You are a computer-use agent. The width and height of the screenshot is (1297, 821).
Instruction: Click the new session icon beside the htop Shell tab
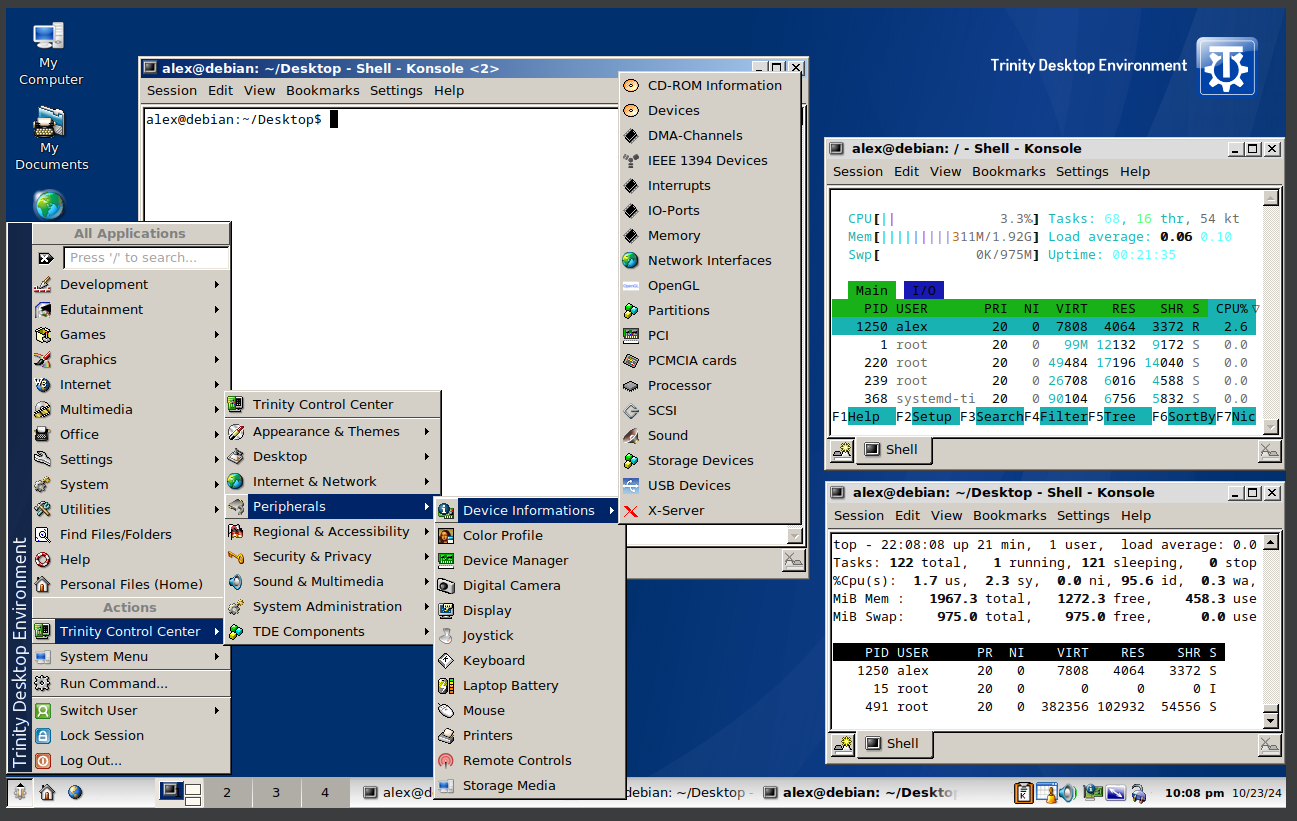point(842,450)
